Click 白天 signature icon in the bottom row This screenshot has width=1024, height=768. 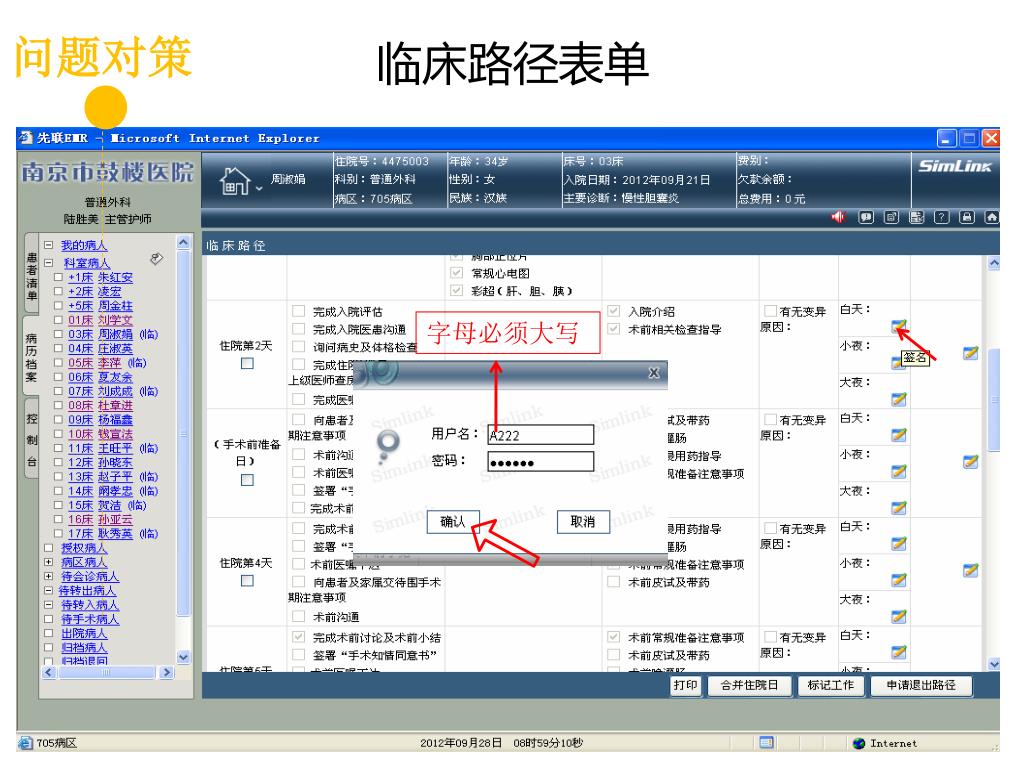(899, 652)
